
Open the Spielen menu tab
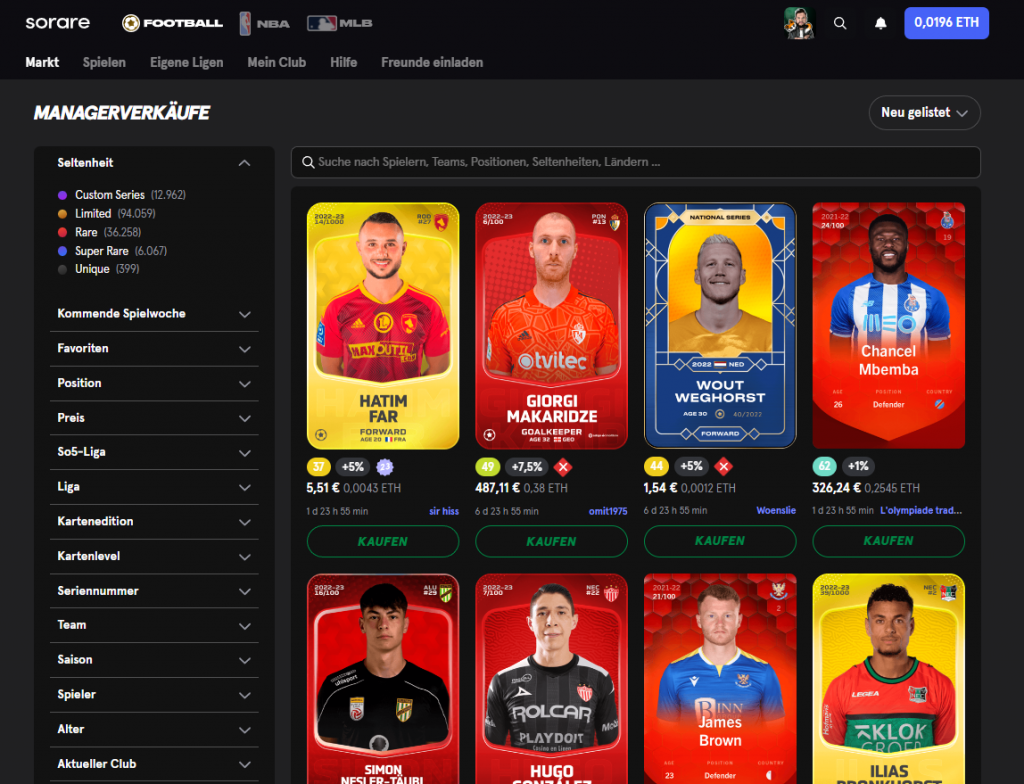click(x=104, y=63)
